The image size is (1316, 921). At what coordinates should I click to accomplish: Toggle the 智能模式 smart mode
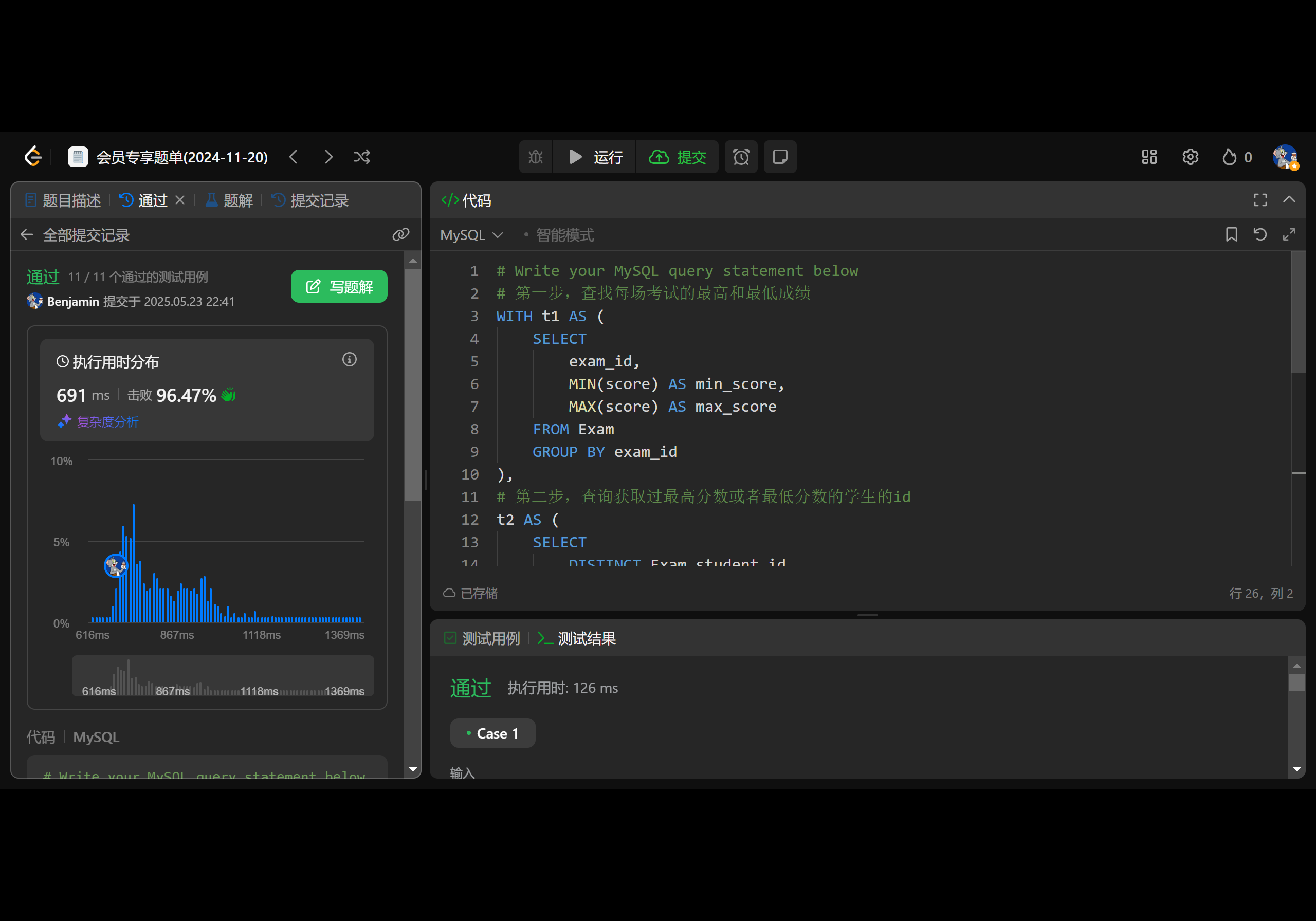(x=564, y=235)
